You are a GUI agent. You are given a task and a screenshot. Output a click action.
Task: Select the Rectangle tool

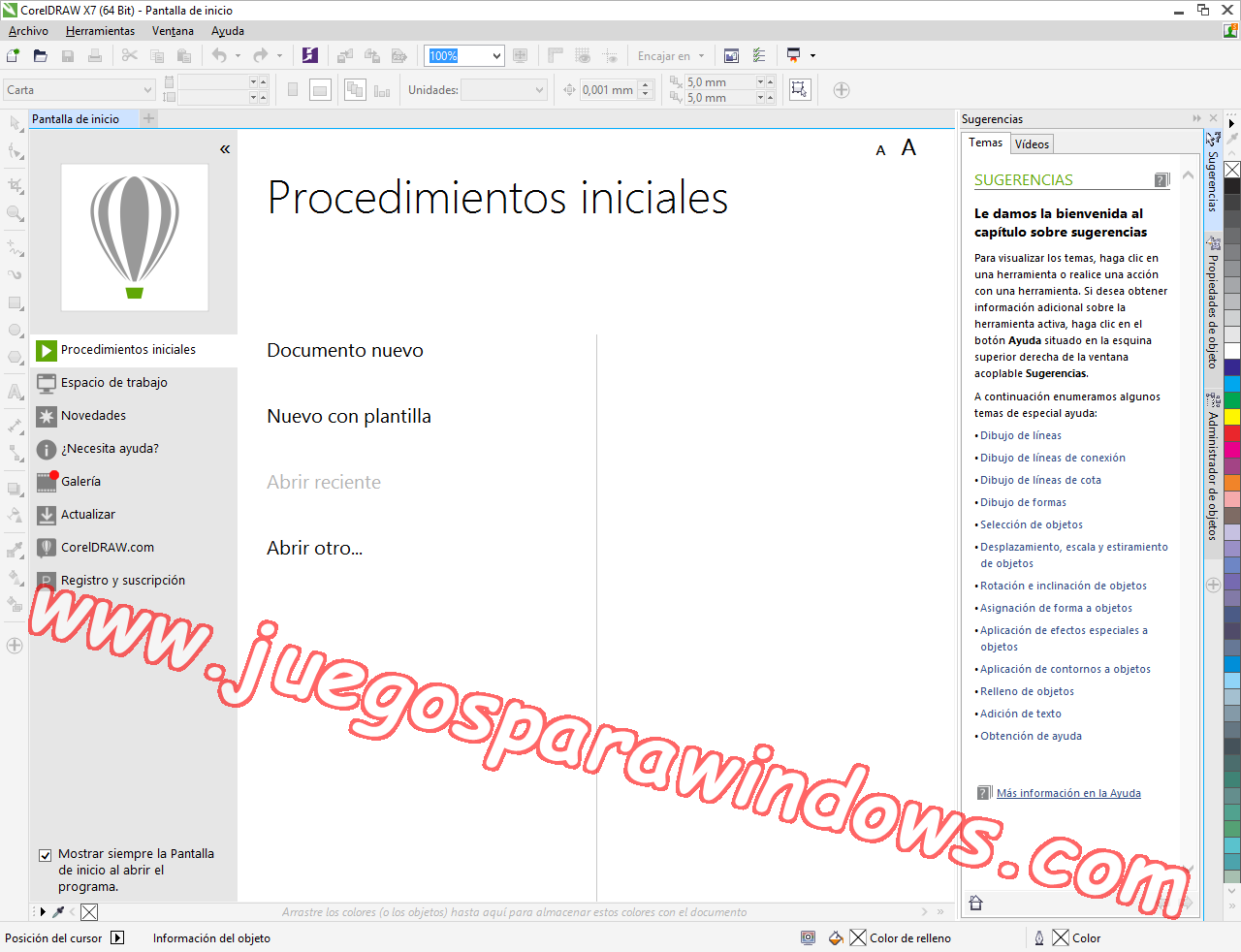15,303
